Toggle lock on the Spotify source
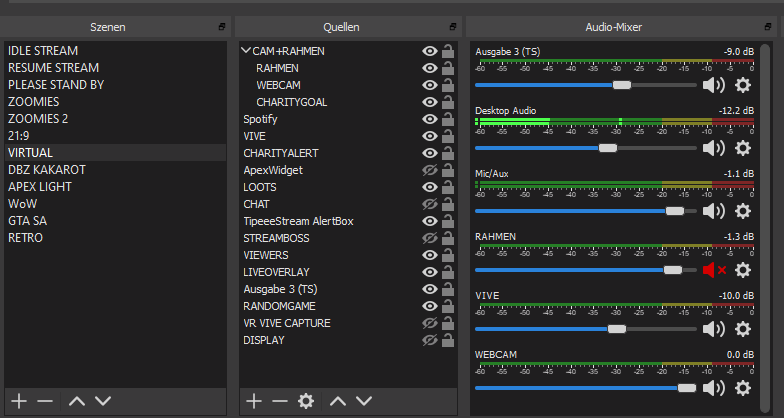784x418 pixels. click(x=449, y=119)
